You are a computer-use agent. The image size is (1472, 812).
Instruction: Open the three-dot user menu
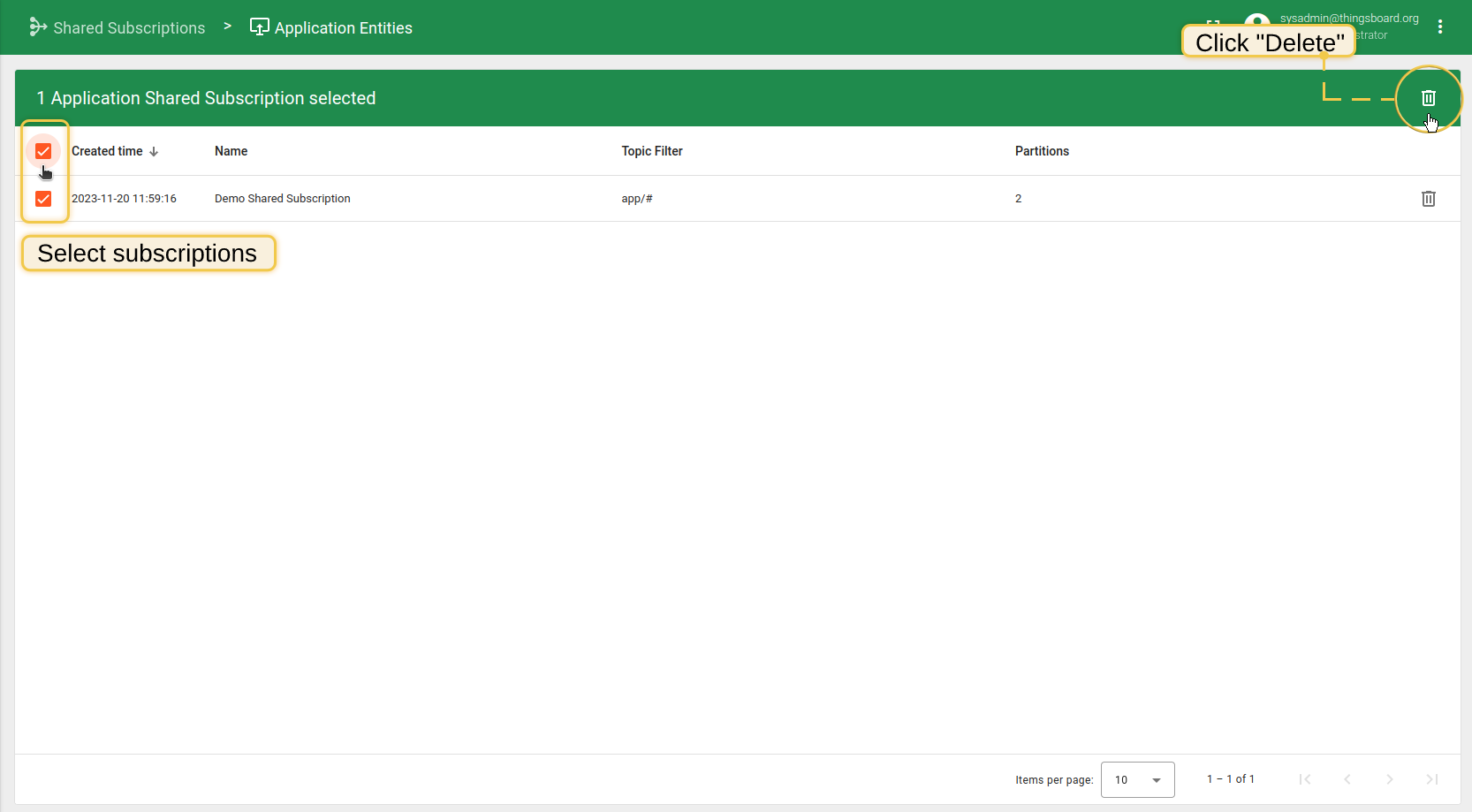click(x=1439, y=27)
